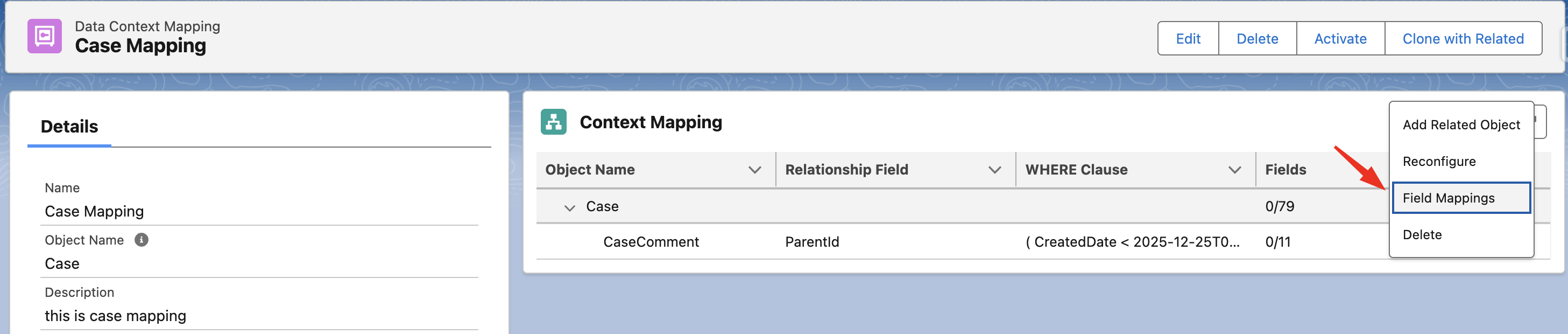This screenshot has width=1568, height=334.
Task: Open WHERE Clause column dropdown arrow
Action: (x=1234, y=170)
